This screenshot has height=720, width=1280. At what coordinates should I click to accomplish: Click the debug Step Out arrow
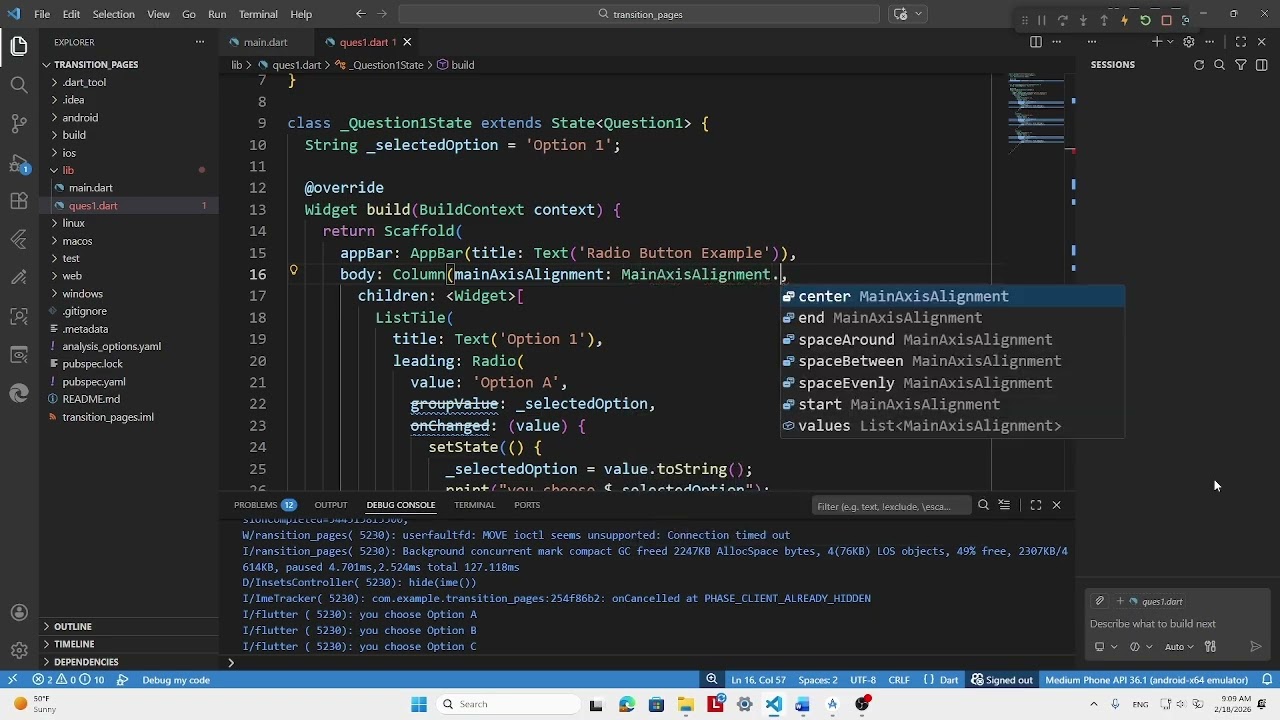[1104, 20]
